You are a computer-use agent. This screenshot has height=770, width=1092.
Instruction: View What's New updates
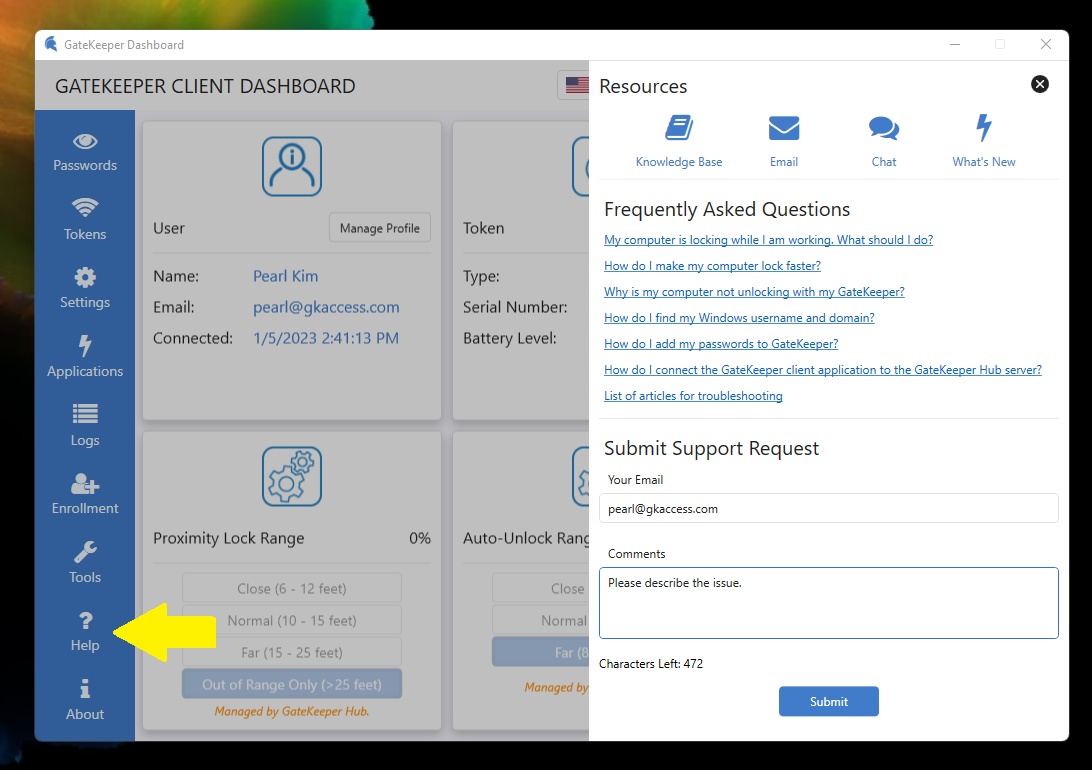tap(983, 141)
